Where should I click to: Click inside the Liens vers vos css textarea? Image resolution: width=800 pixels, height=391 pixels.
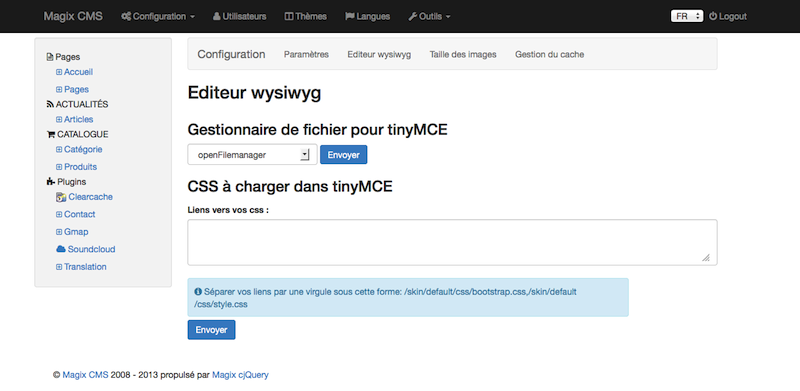(452, 242)
